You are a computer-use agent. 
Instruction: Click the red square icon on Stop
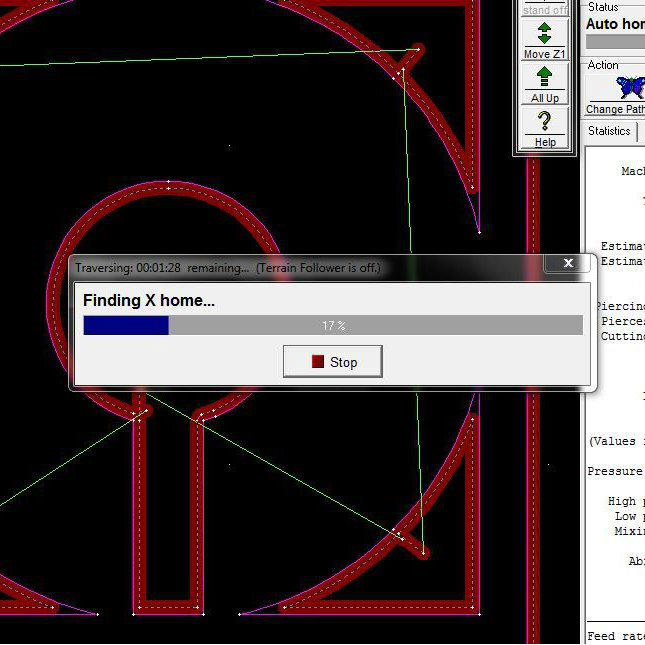click(x=318, y=362)
